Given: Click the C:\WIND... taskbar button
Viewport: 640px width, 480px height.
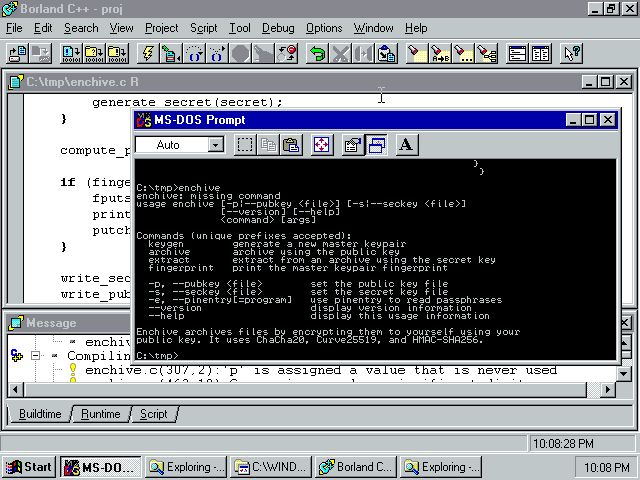Looking at the screenshot, I should coord(270,467).
